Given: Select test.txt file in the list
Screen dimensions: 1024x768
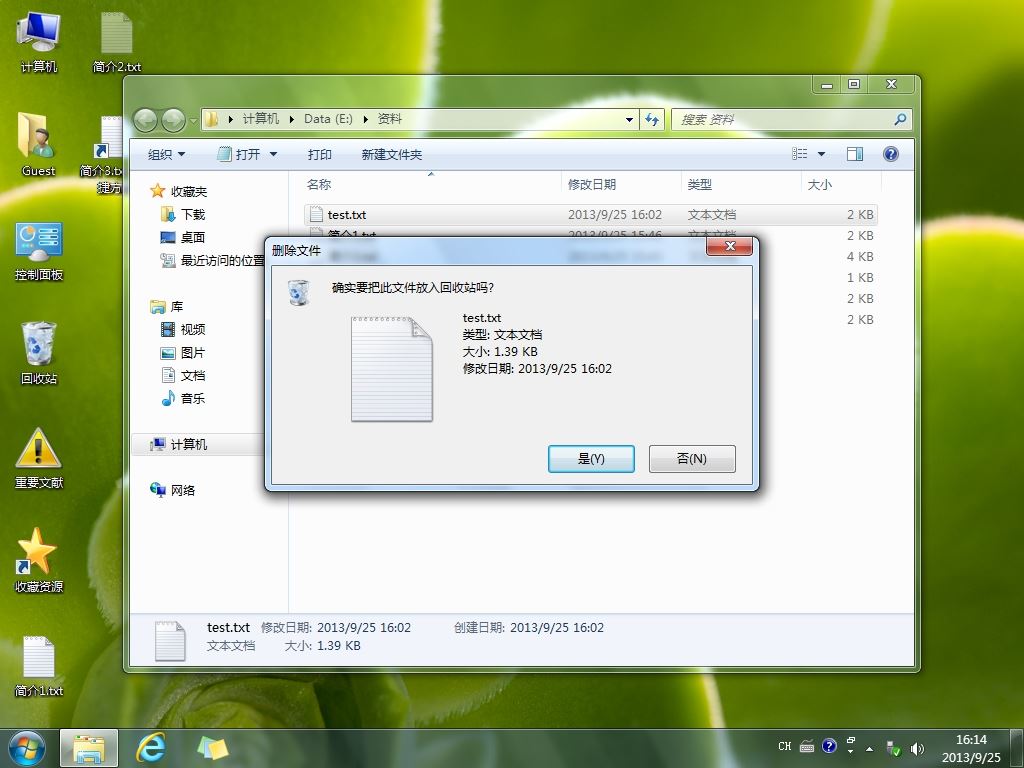Looking at the screenshot, I should tap(590, 215).
